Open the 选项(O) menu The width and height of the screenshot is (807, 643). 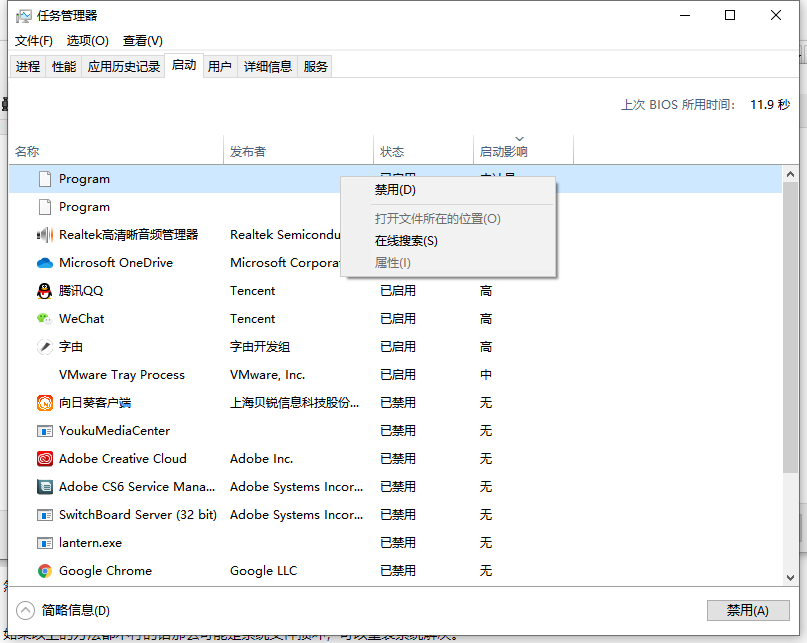point(87,41)
